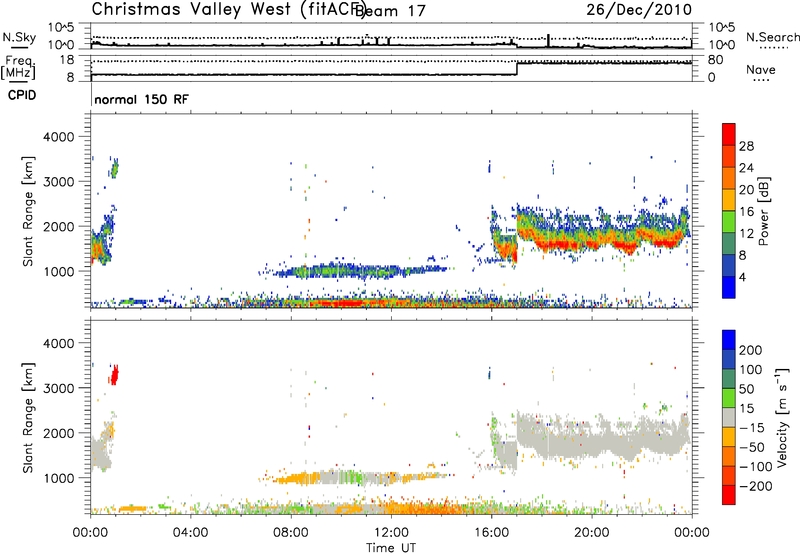Click the "80" Nave axis tick
This screenshot has width=800, height=554.
(715, 60)
